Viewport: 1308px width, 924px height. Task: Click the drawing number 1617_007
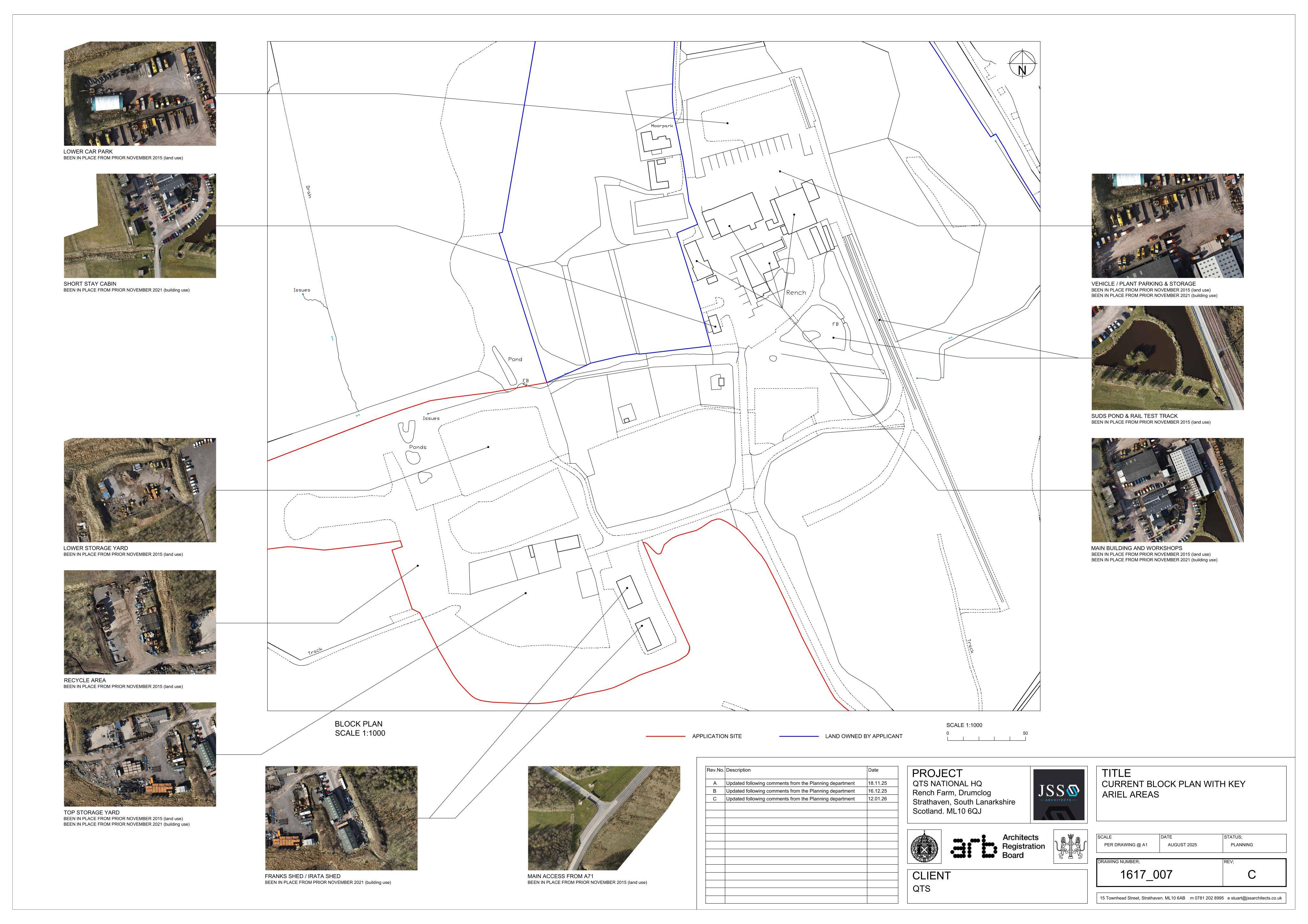point(1146,875)
